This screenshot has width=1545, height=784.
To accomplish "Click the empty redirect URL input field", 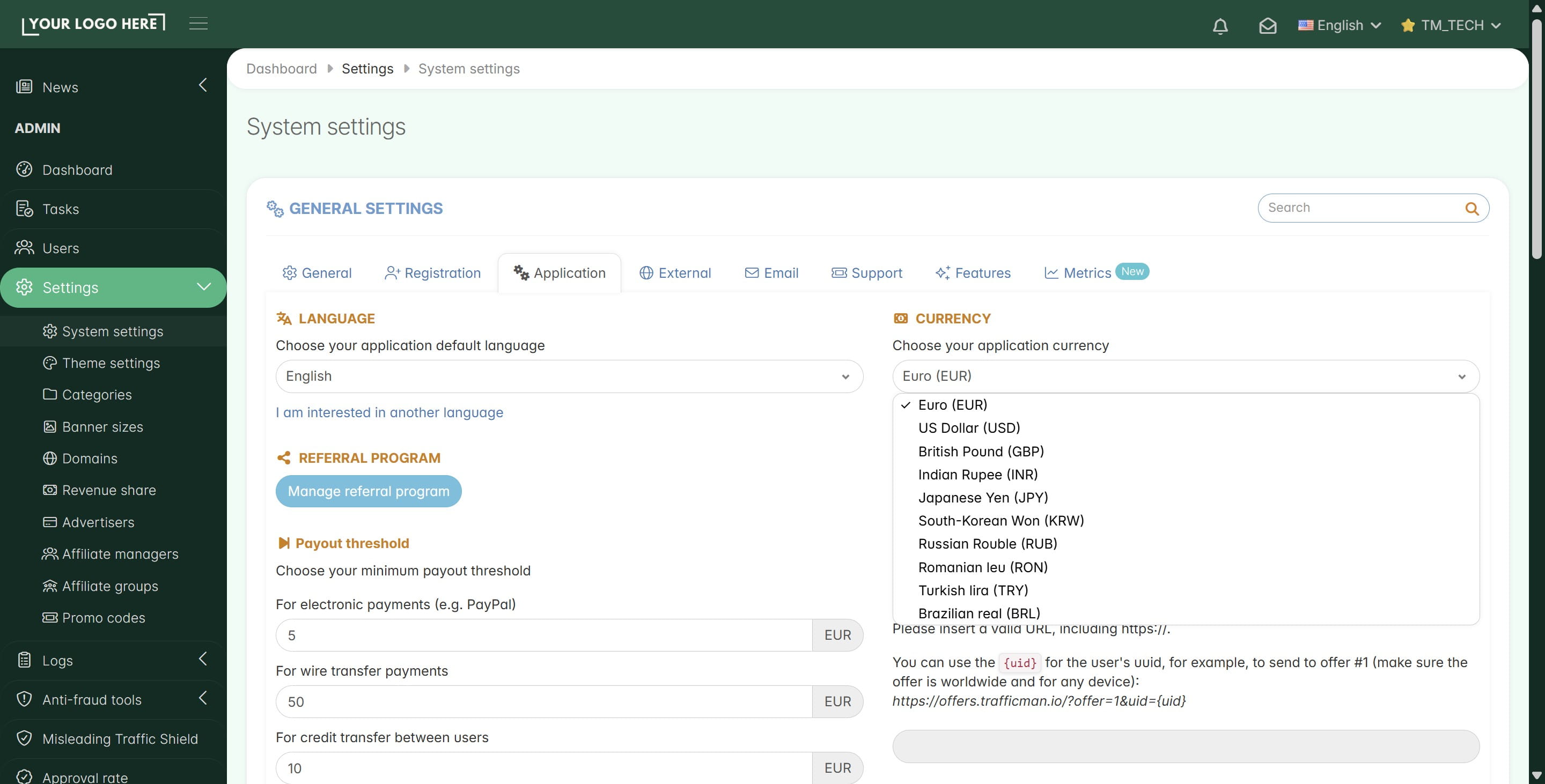I will tap(1186, 746).
